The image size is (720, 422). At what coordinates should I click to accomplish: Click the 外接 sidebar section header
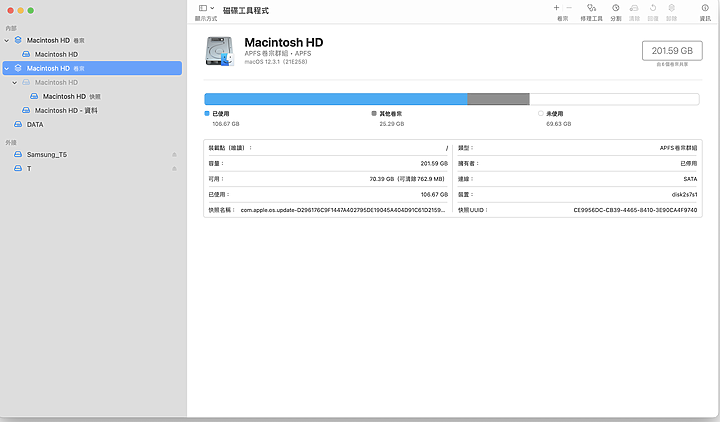[x=11, y=143]
